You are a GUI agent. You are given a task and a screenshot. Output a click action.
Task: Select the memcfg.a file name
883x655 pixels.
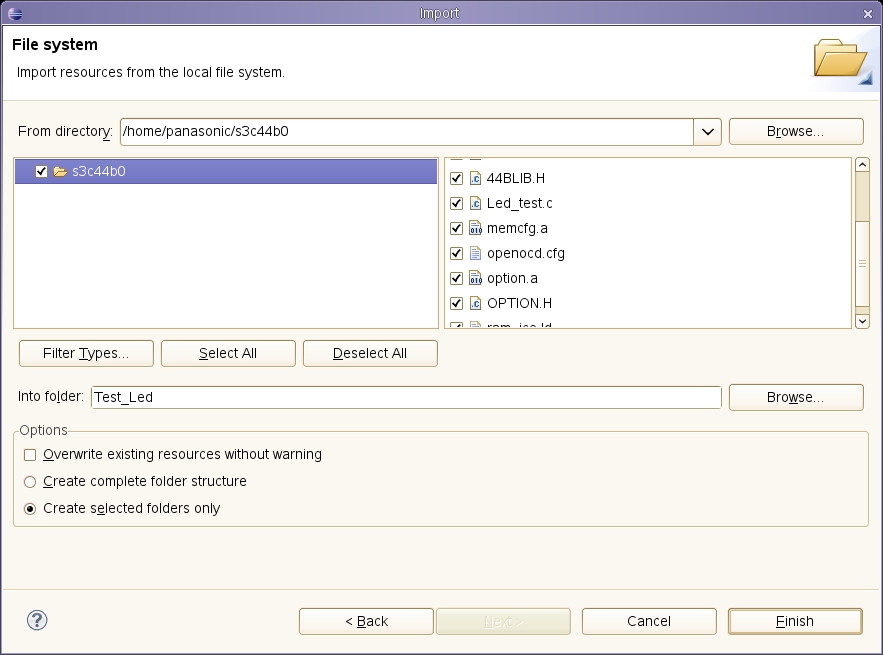coord(517,228)
